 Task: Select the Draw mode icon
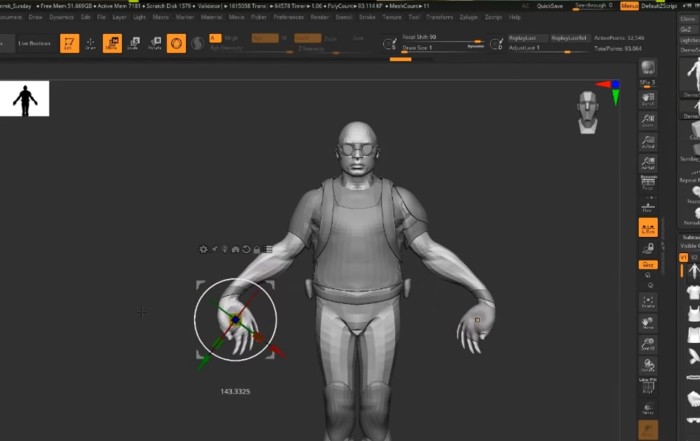(x=91, y=43)
